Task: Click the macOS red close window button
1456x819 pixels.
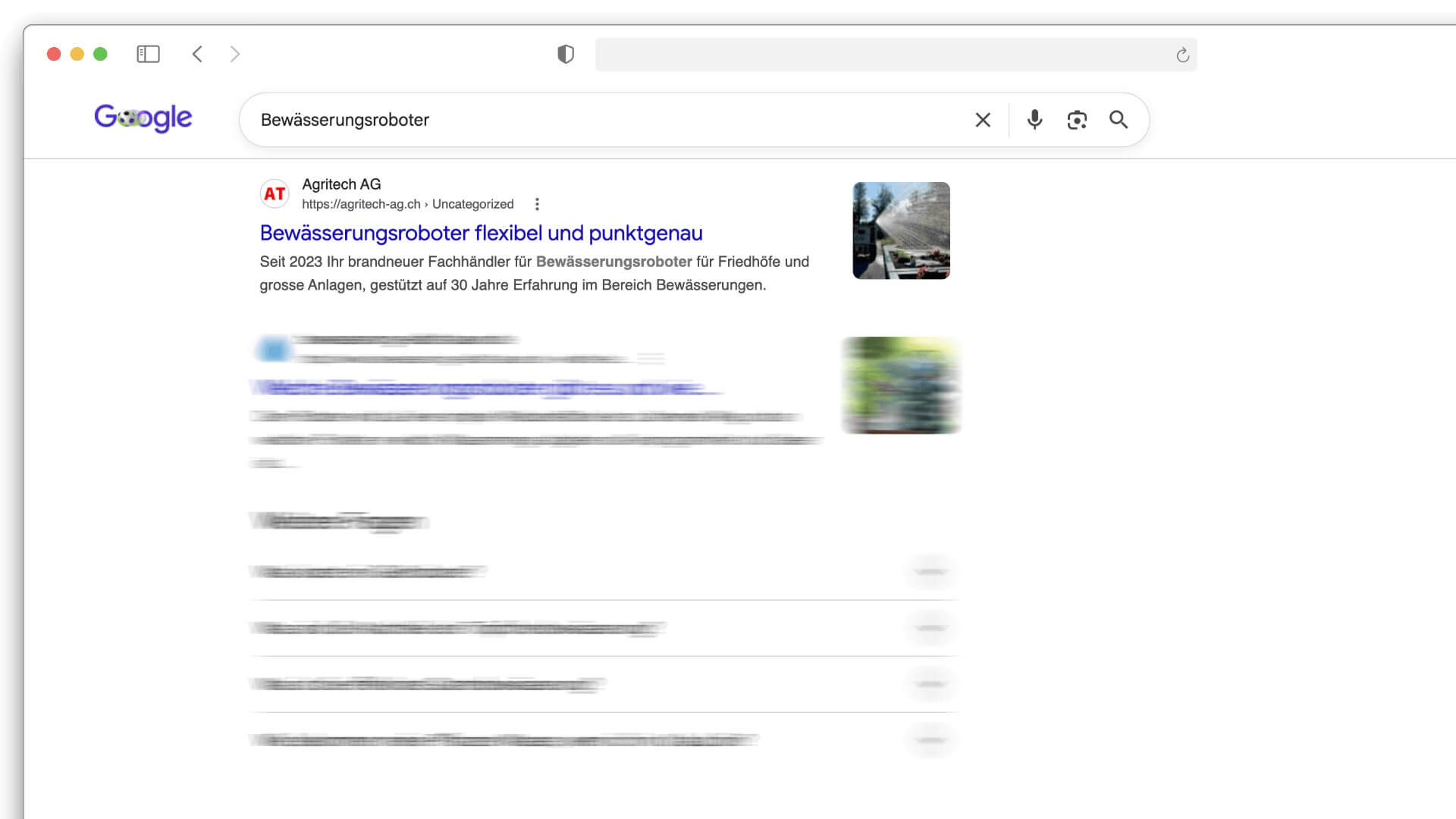Action: pyautogui.click(x=54, y=54)
